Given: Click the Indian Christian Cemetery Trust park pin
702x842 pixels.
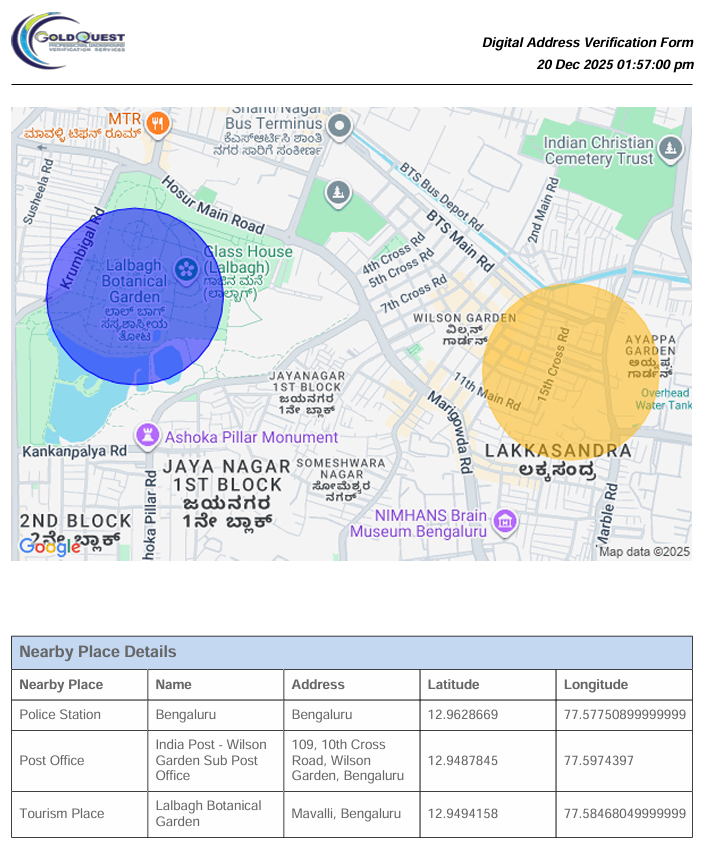Looking at the screenshot, I should point(670,148).
